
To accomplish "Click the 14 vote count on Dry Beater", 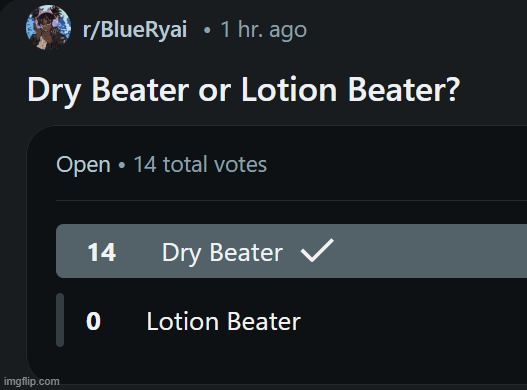I will 102,252.
